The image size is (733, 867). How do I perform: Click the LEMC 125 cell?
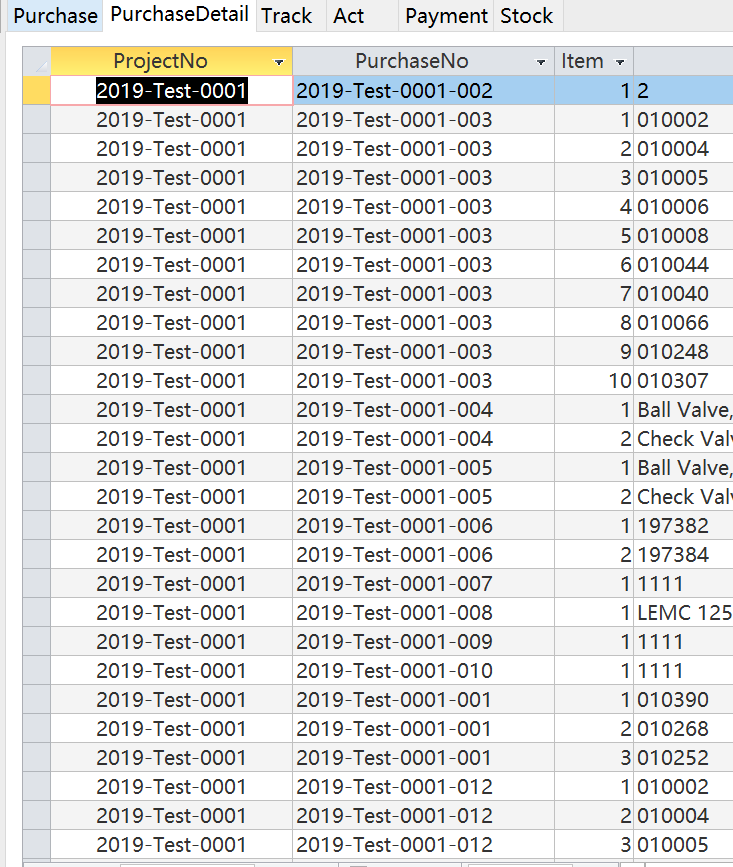pos(683,613)
